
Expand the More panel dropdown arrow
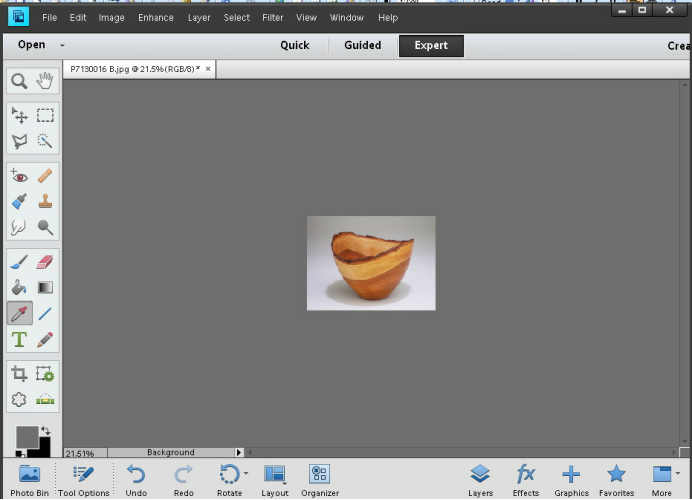coord(677,472)
